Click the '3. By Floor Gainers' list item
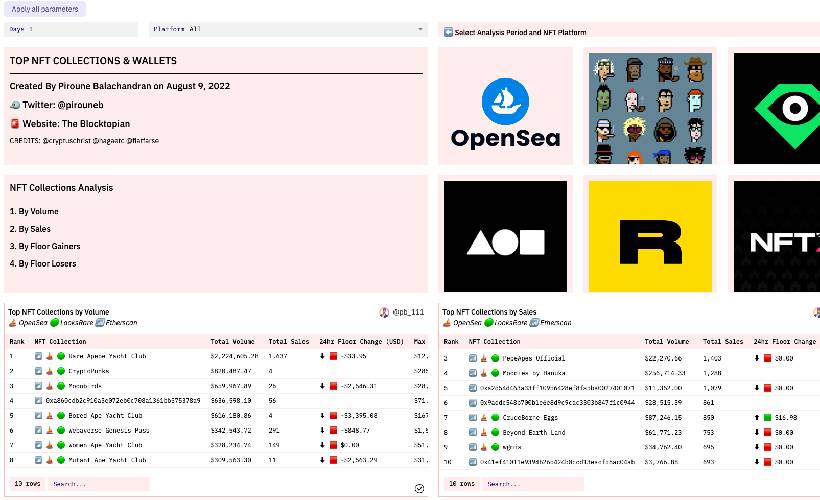The width and height of the screenshot is (820, 500). (x=45, y=246)
